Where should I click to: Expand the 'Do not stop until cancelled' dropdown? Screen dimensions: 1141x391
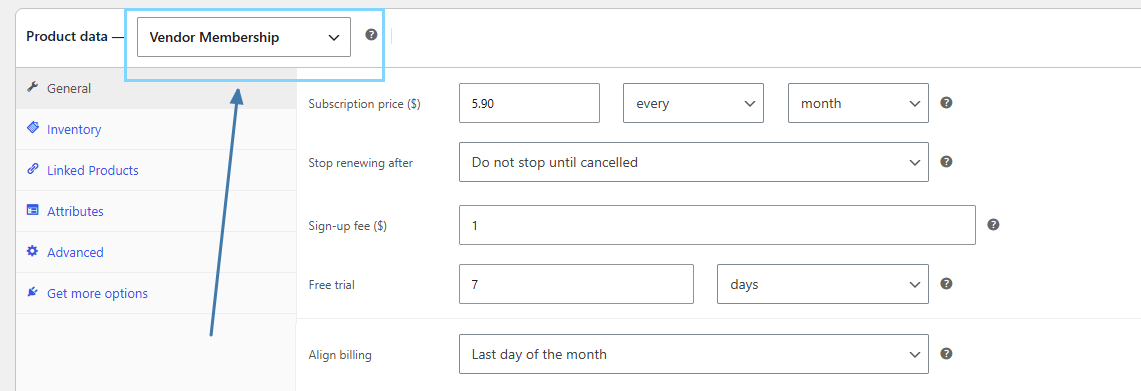click(693, 162)
